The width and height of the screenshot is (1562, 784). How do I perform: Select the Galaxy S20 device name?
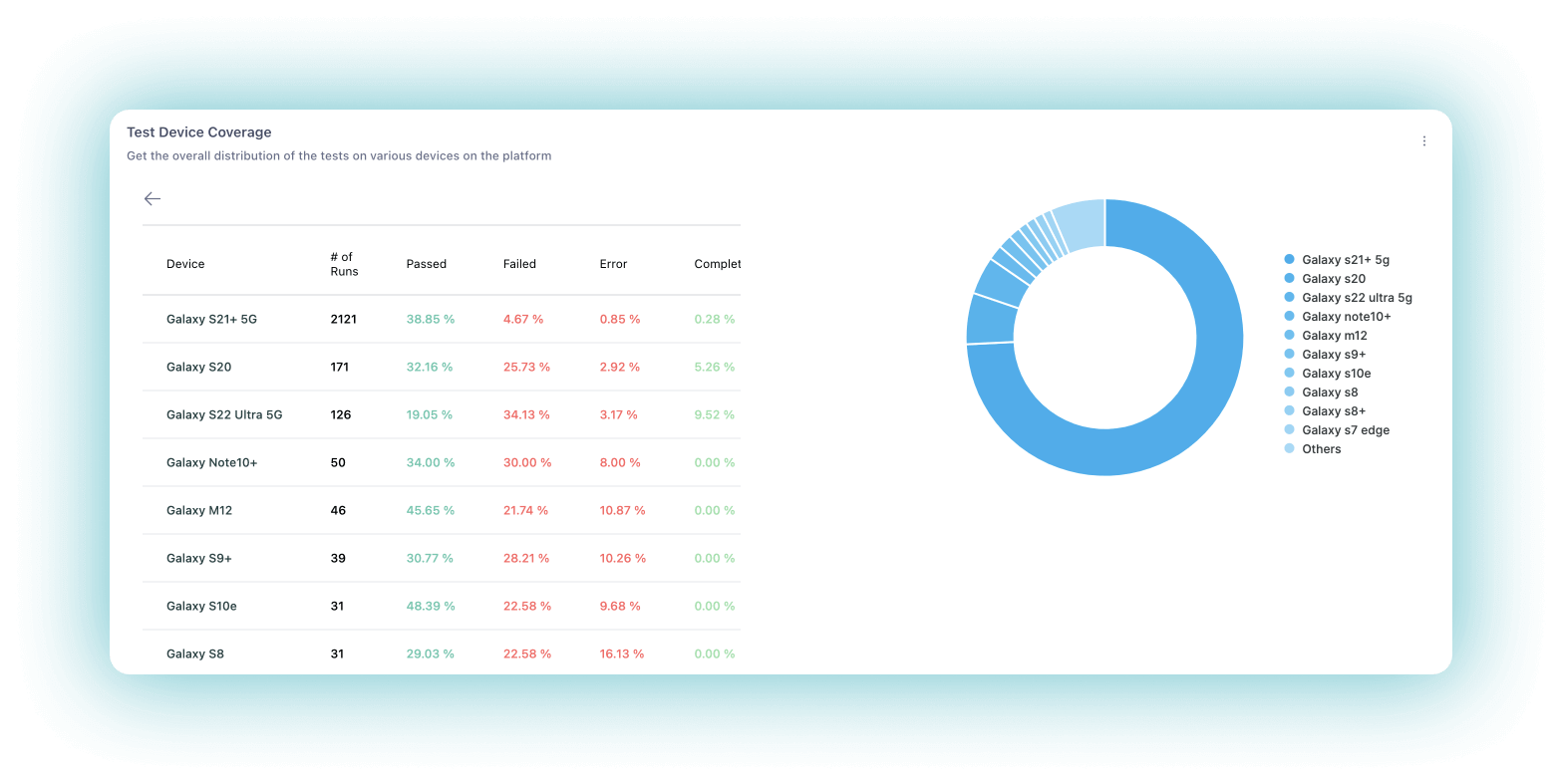coord(198,368)
